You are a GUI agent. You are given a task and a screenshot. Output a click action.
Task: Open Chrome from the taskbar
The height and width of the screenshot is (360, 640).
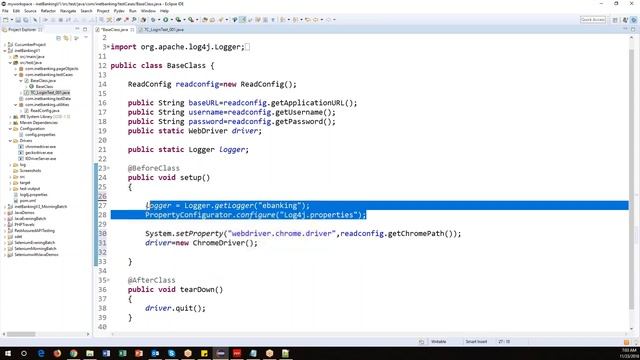click(x=73, y=353)
